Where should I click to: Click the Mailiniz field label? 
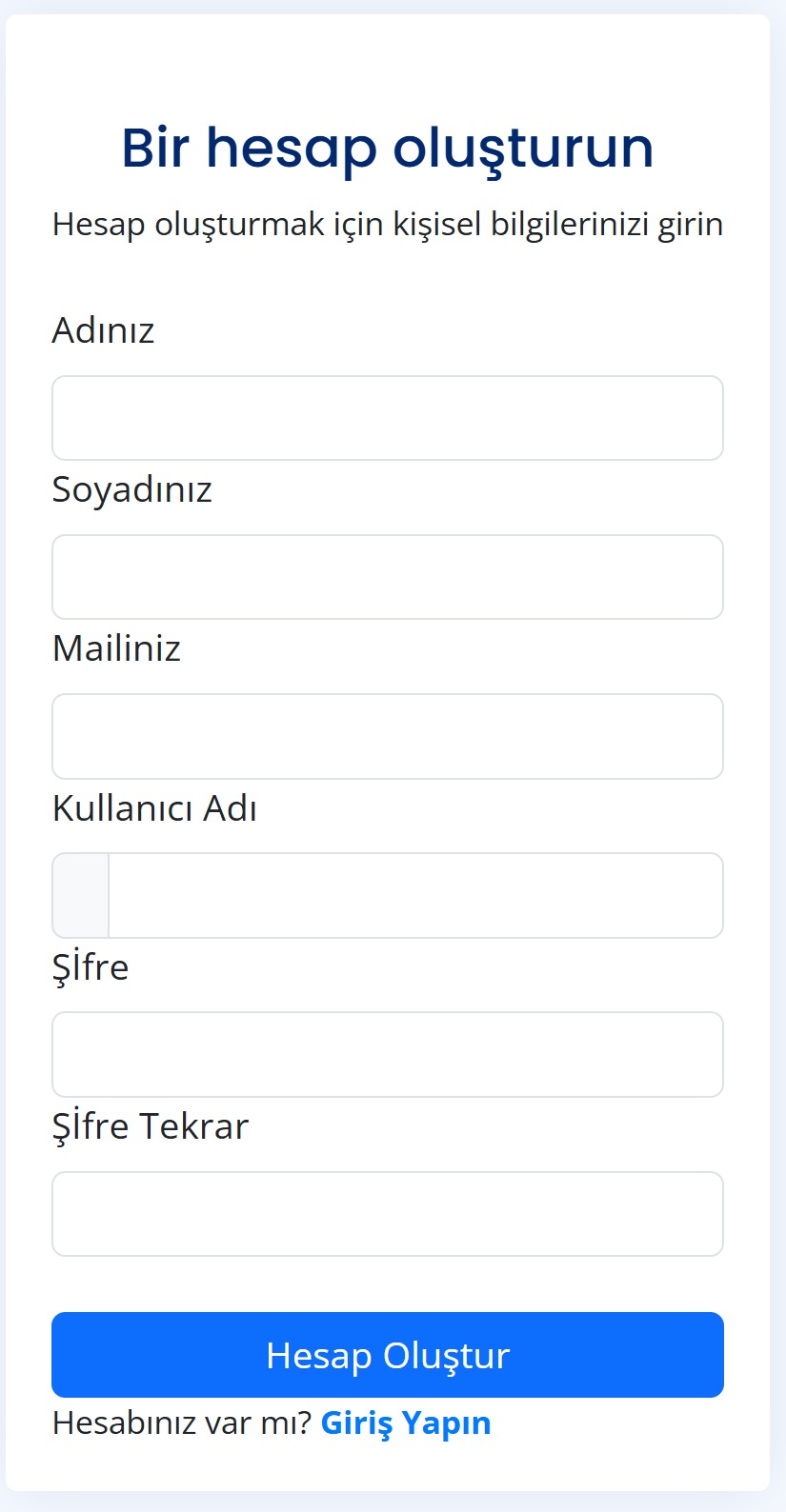click(116, 648)
